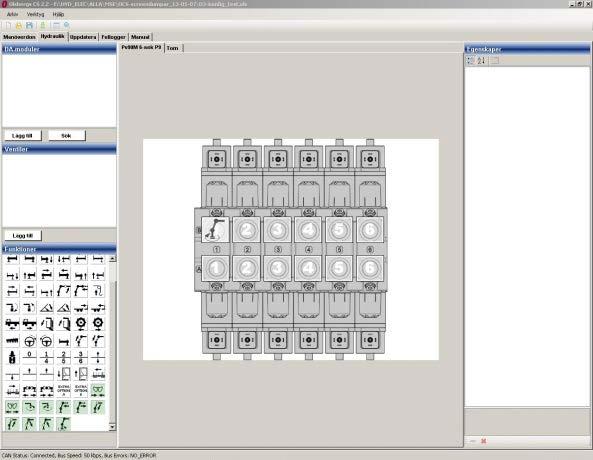This screenshot has height=460, width=593.
Task: Click the Funktioner list scroll up arrow
Action: tap(112, 259)
